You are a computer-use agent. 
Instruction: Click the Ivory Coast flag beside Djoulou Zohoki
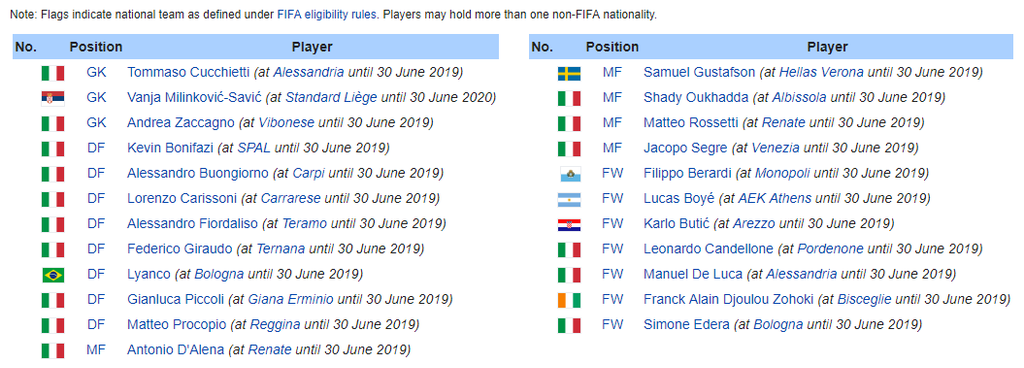(x=569, y=300)
